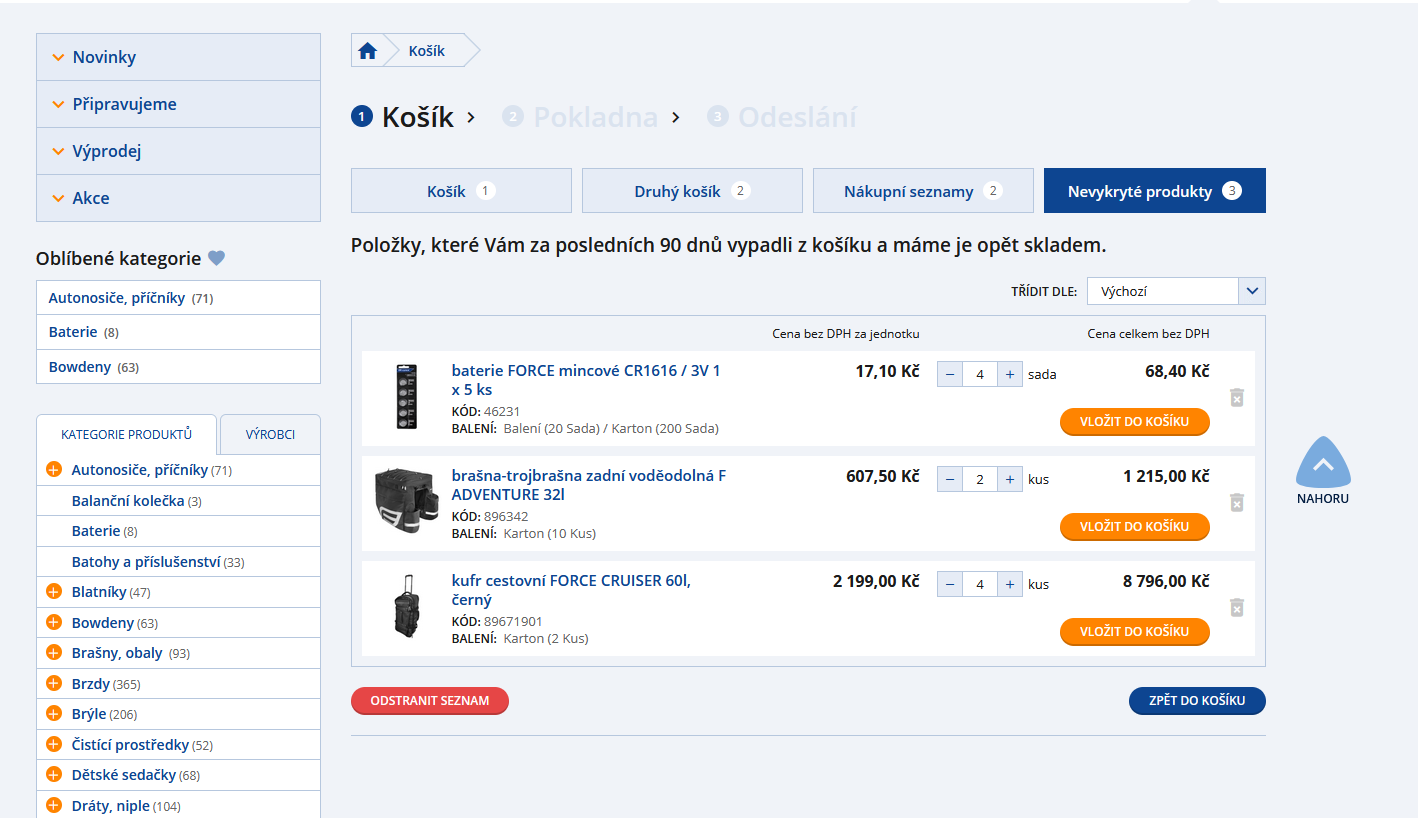The height and width of the screenshot is (818, 1419).
Task: Remove the ADVENTURE 32l bag using trash icon
Action: (x=1236, y=503)
